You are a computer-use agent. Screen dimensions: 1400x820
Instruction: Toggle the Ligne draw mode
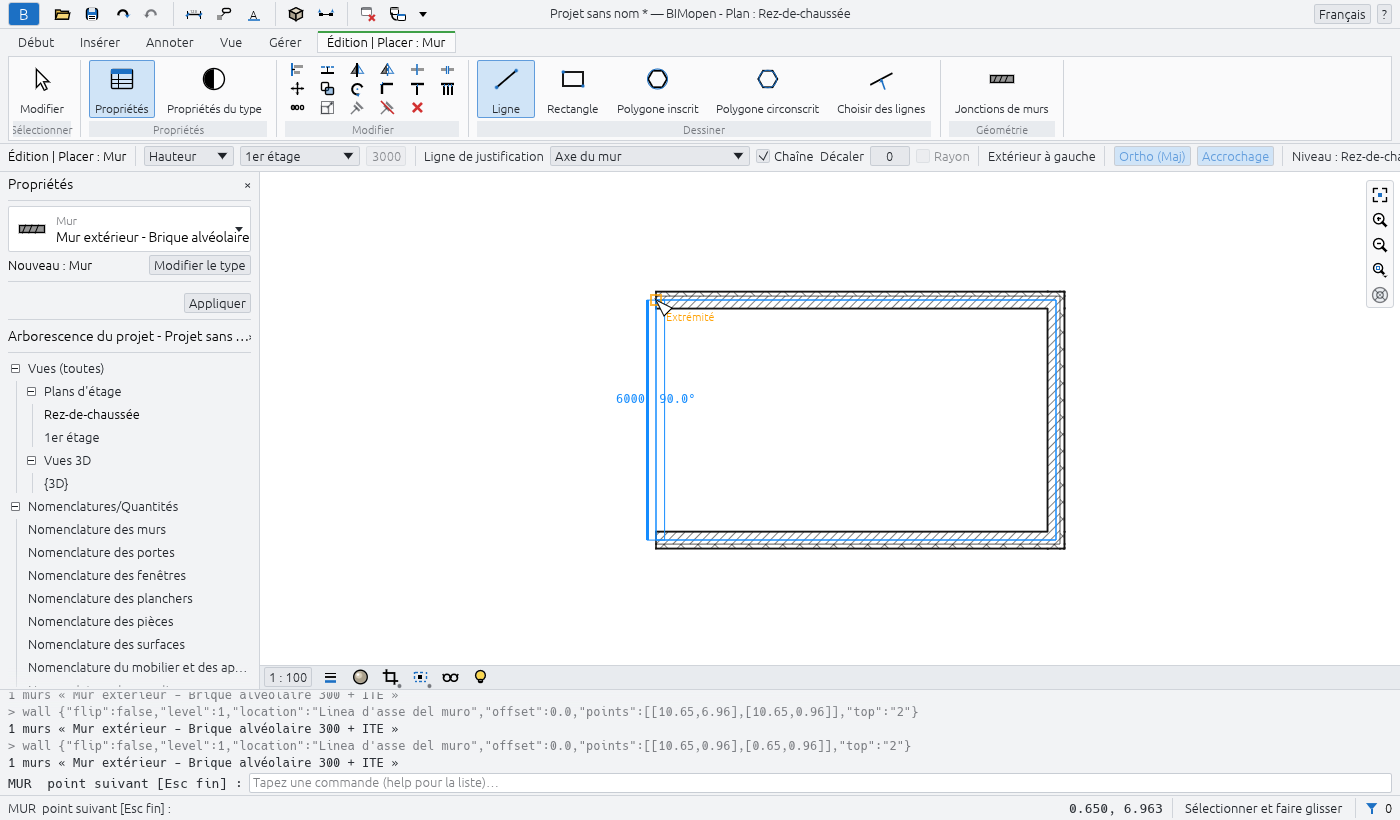[506, 89]
